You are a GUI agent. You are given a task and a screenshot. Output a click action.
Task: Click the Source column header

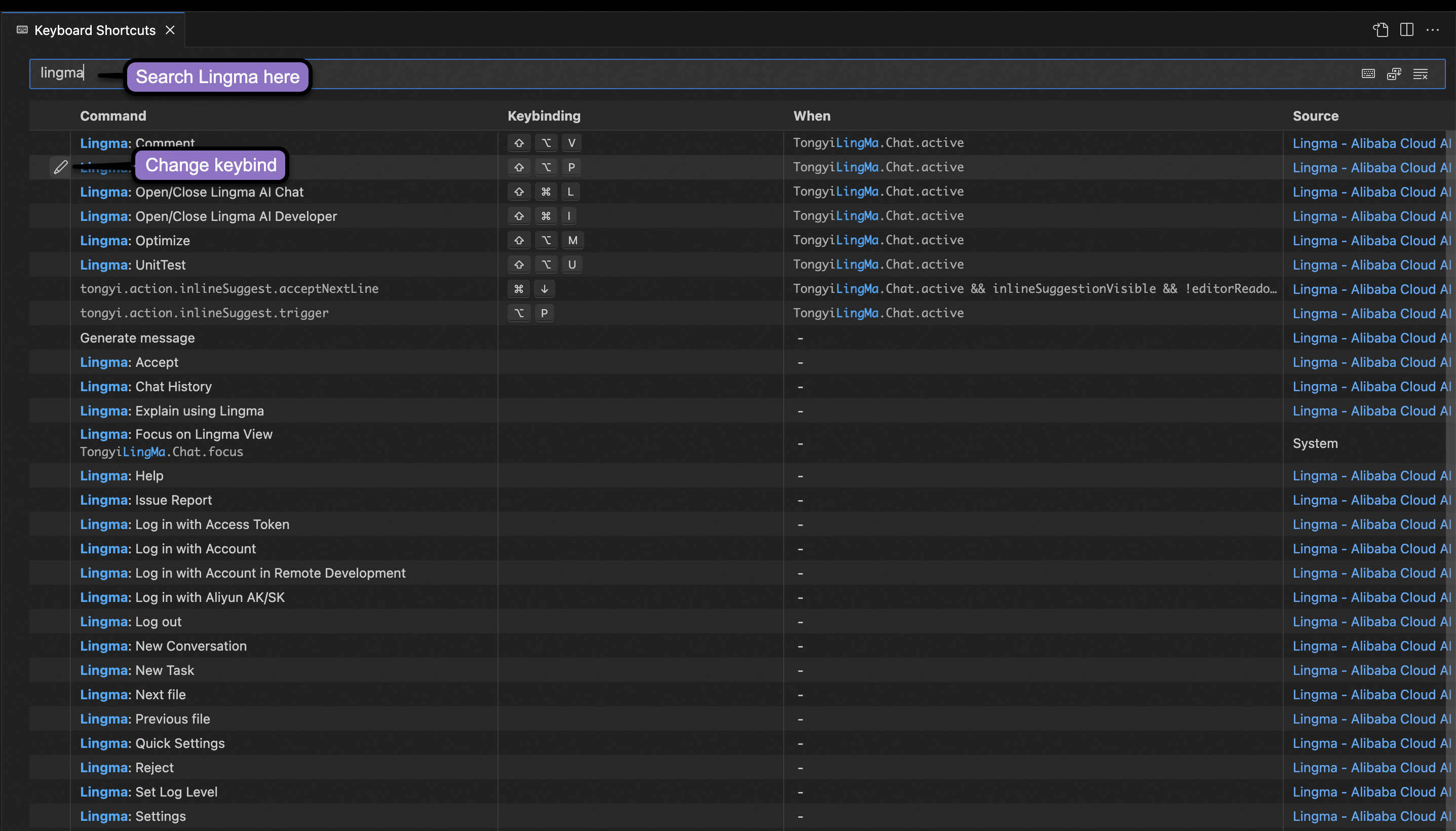point(1315,116)
